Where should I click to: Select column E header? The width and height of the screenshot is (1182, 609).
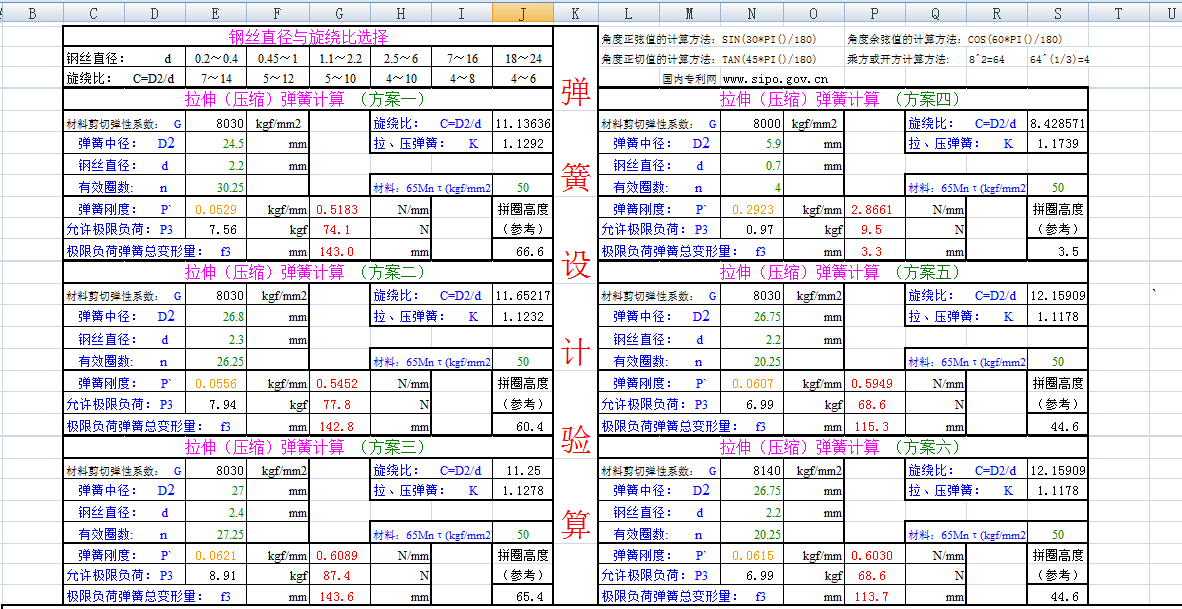216,14
